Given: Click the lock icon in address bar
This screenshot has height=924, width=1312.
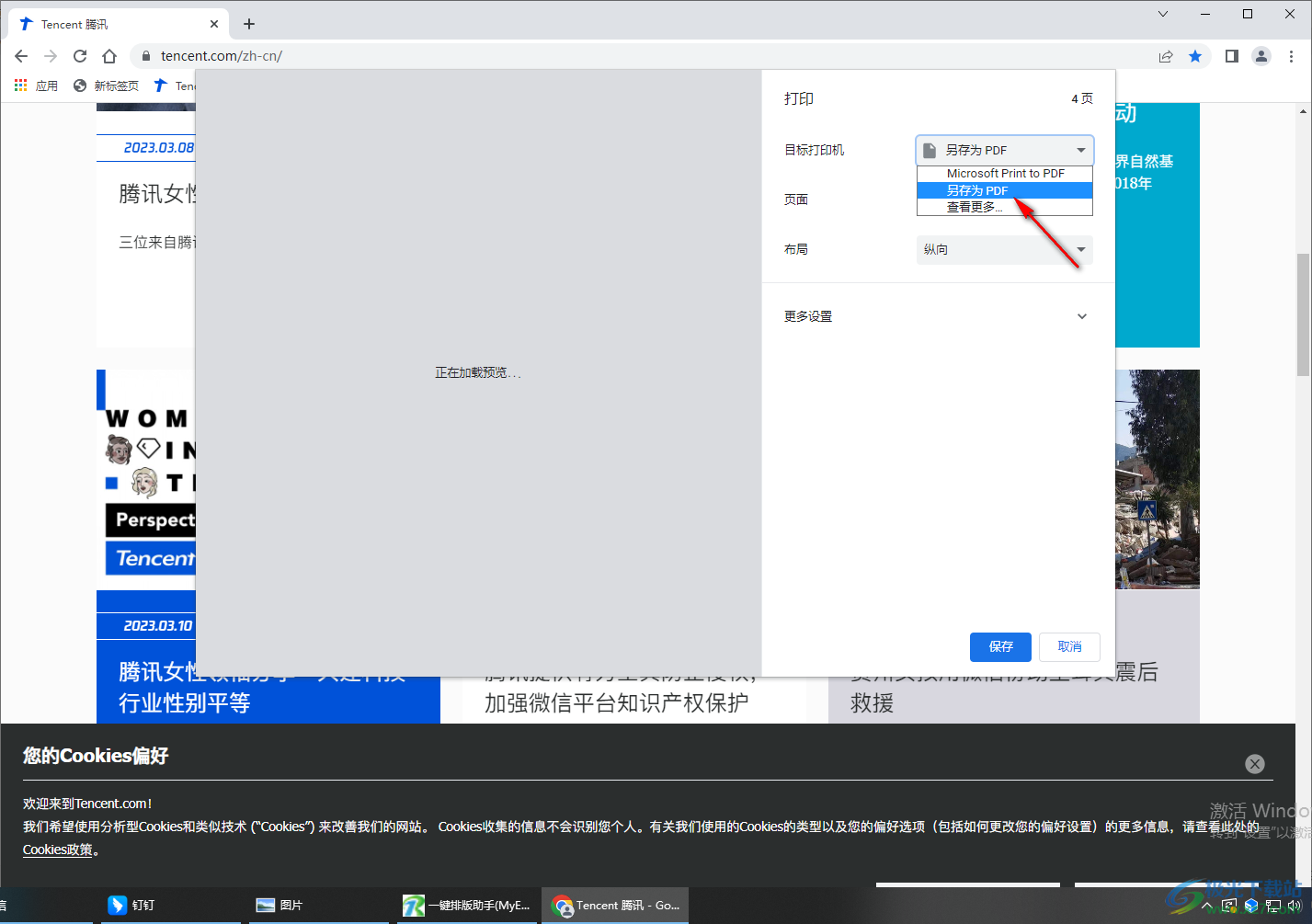Looking at the screenshot, I should tap(145, 56).
